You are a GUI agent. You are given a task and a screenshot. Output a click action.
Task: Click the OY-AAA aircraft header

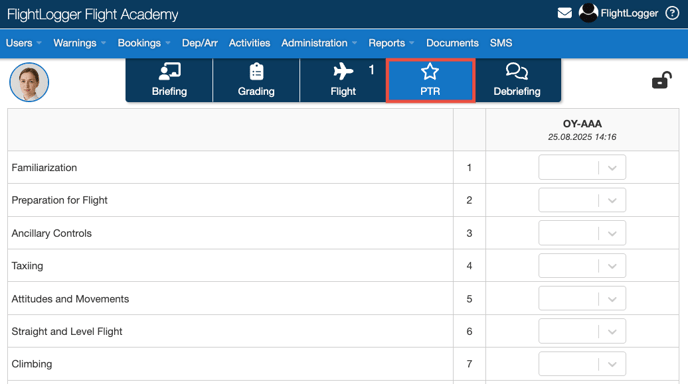582,124
